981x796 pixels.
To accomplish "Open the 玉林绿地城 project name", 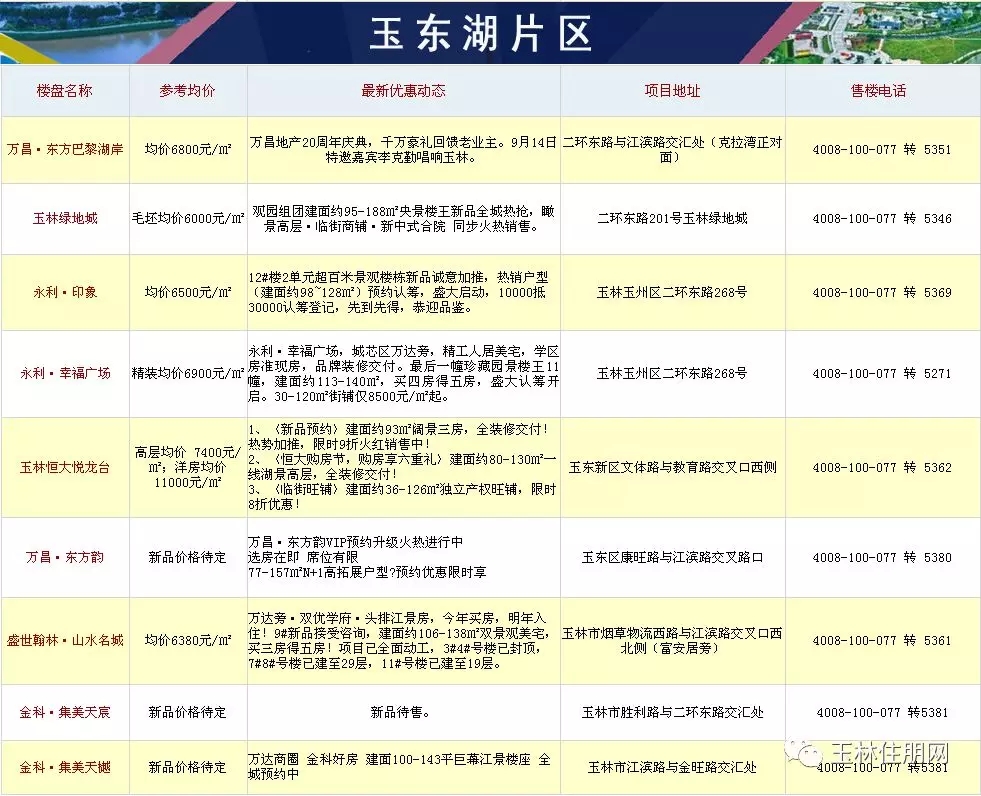I will 65,218.
